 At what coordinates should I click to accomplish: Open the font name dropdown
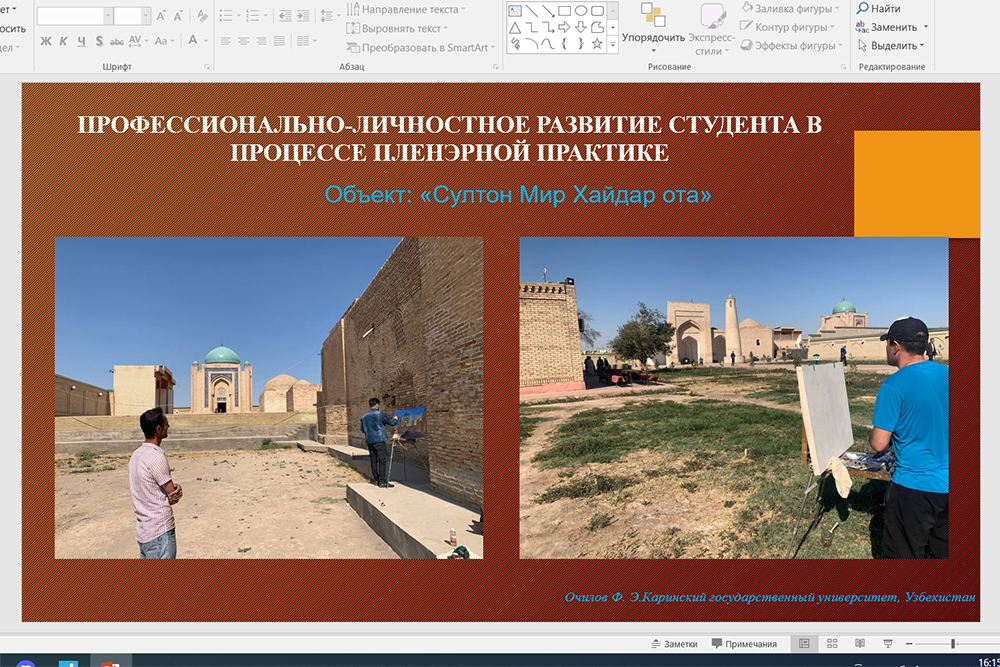click(x=109, y=16)
